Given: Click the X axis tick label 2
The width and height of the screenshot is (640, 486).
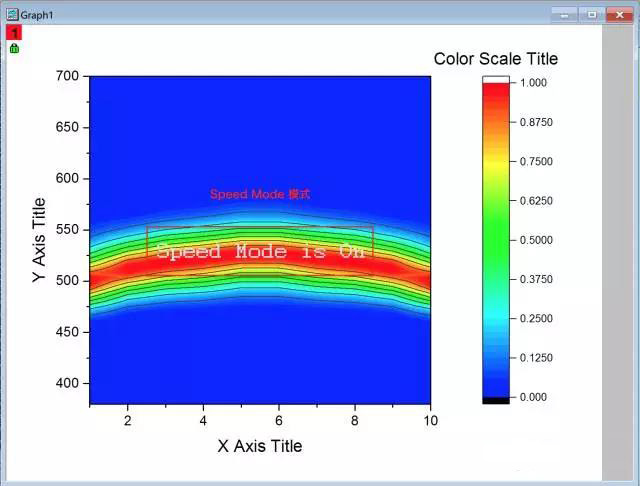Looking at the screenshot, I should point(128,421).
